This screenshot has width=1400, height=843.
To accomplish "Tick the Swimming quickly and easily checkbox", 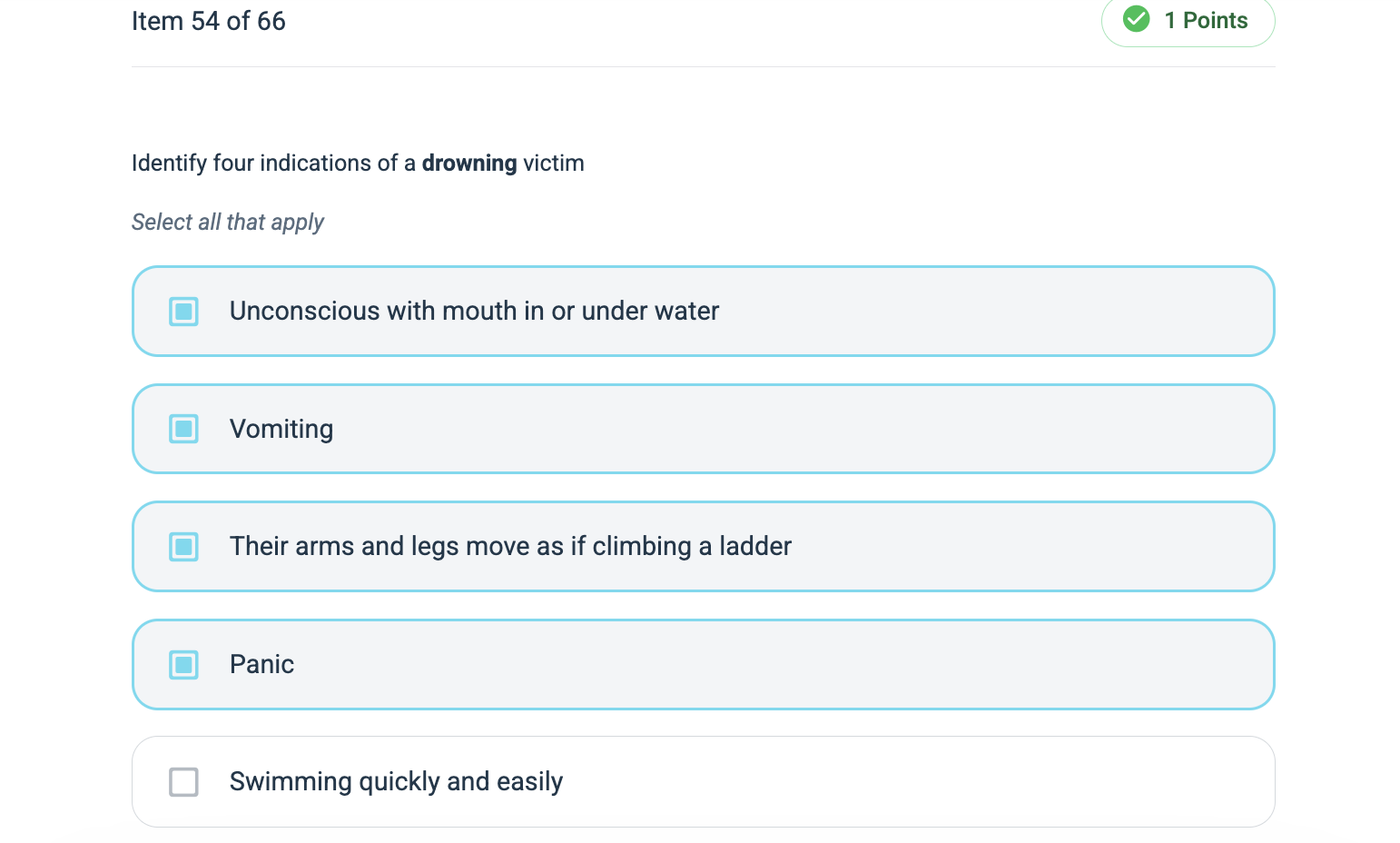I will [183, 782].
